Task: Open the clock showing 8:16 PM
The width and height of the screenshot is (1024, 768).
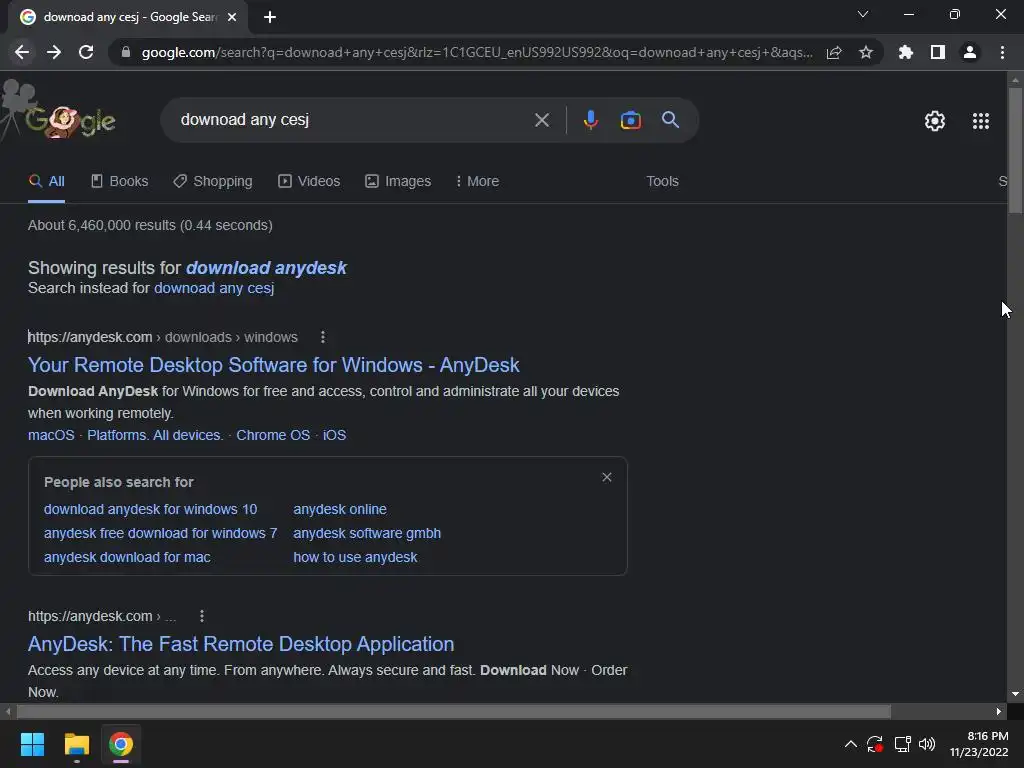Action: (979, 744)
